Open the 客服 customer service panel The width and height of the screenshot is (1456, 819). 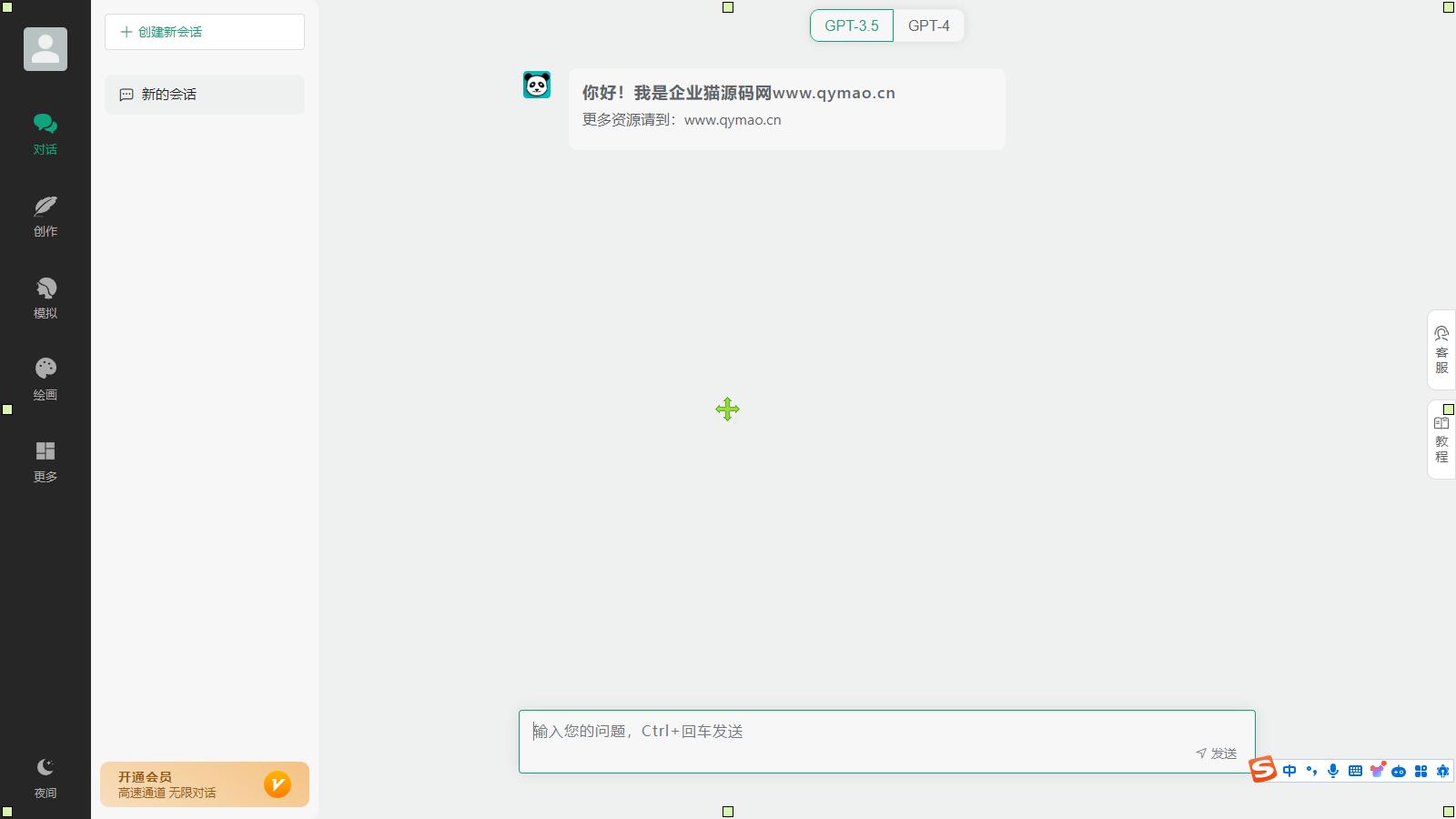point(1441,350)
